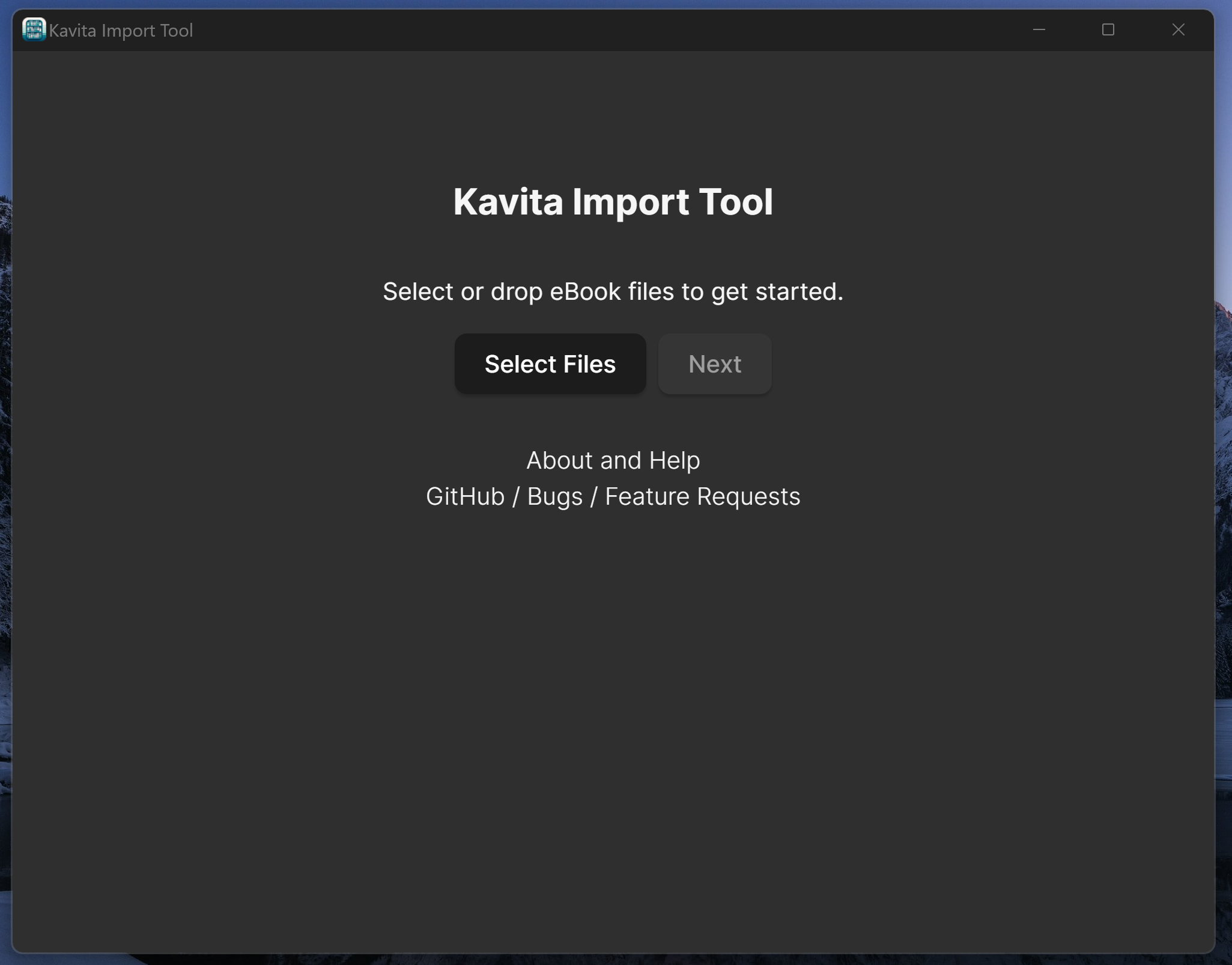View help by clicking About and Help
This screenshot has height=965, width=1232.
pyautogui.click(x=612, y=460)
